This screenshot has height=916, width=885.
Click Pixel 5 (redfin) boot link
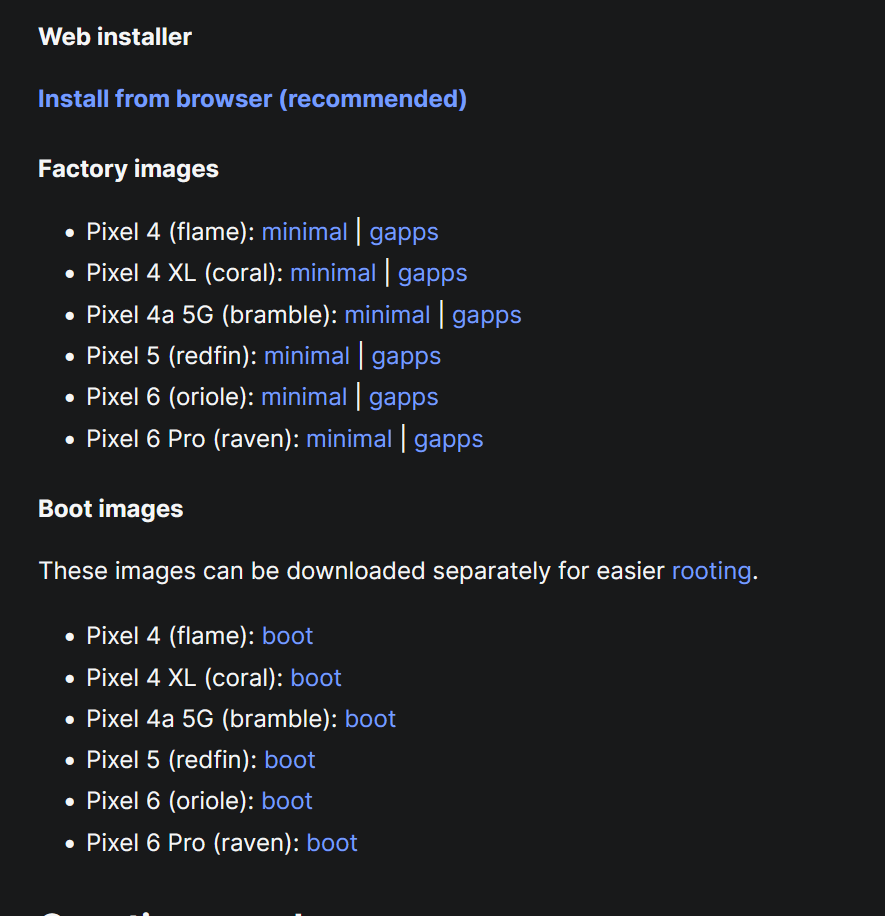(x=290, y=760)
